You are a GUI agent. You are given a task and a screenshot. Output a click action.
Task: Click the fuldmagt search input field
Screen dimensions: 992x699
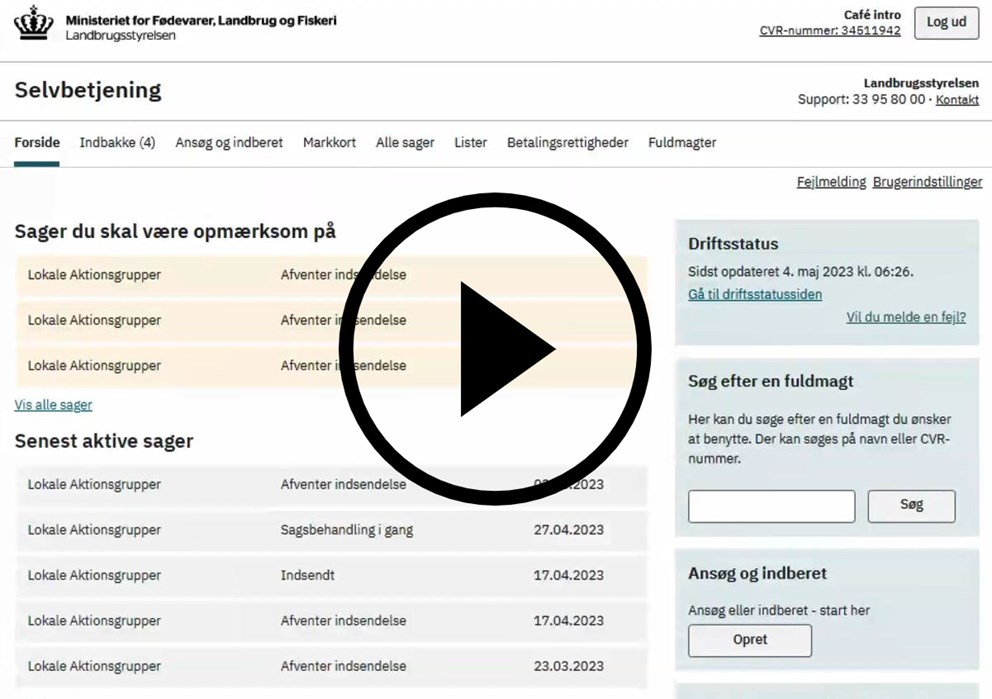pos(770,506)
